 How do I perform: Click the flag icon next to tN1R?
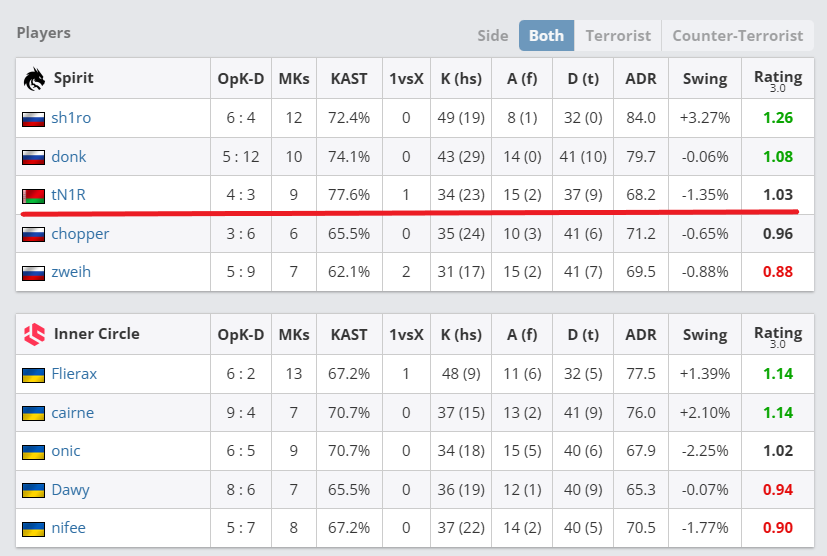coord(33,195)
